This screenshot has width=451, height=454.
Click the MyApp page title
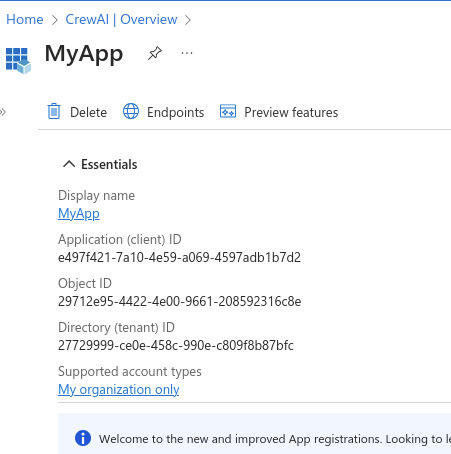(x=84, y=54)
